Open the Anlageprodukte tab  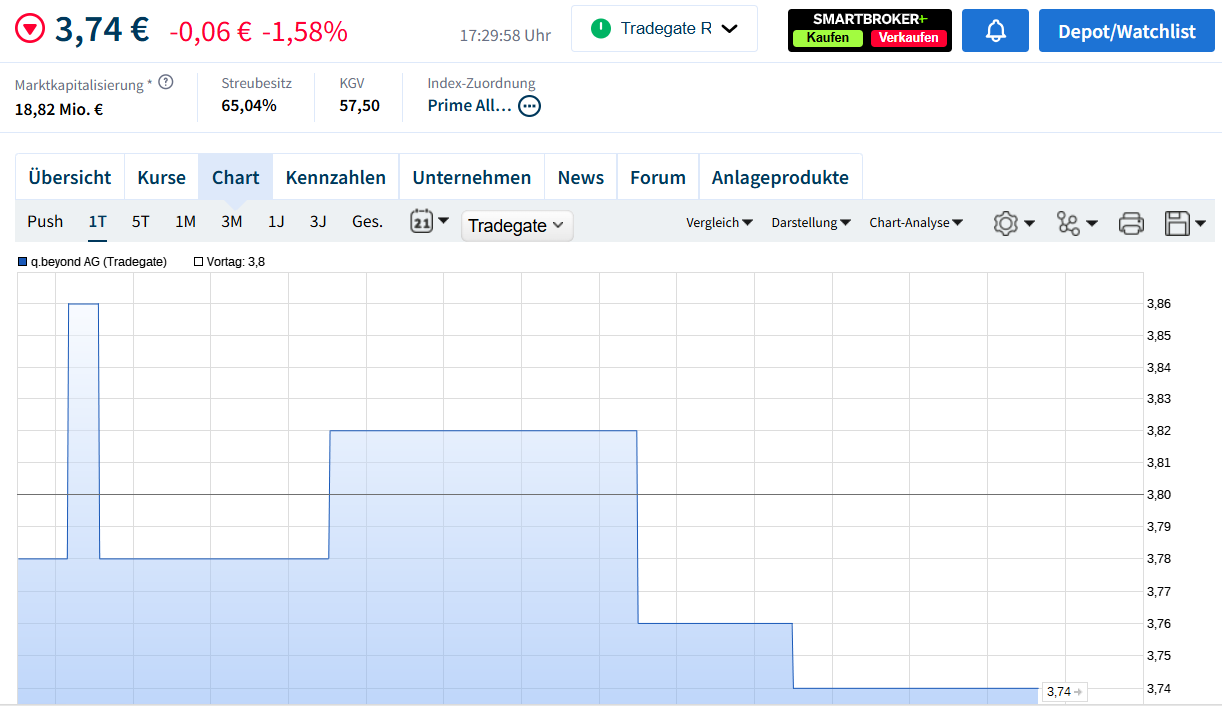pos(780,177)
